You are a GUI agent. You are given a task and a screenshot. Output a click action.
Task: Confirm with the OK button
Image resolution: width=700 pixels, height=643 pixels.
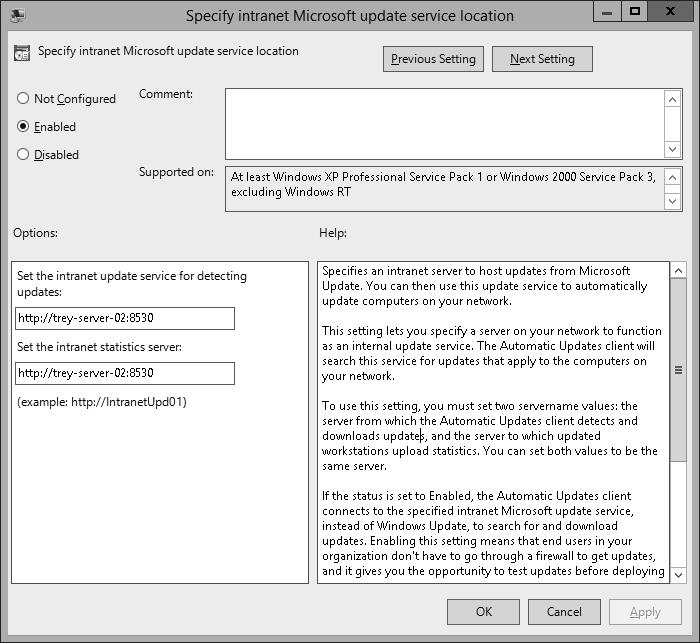pyautogui.click(x=483, y=612)
